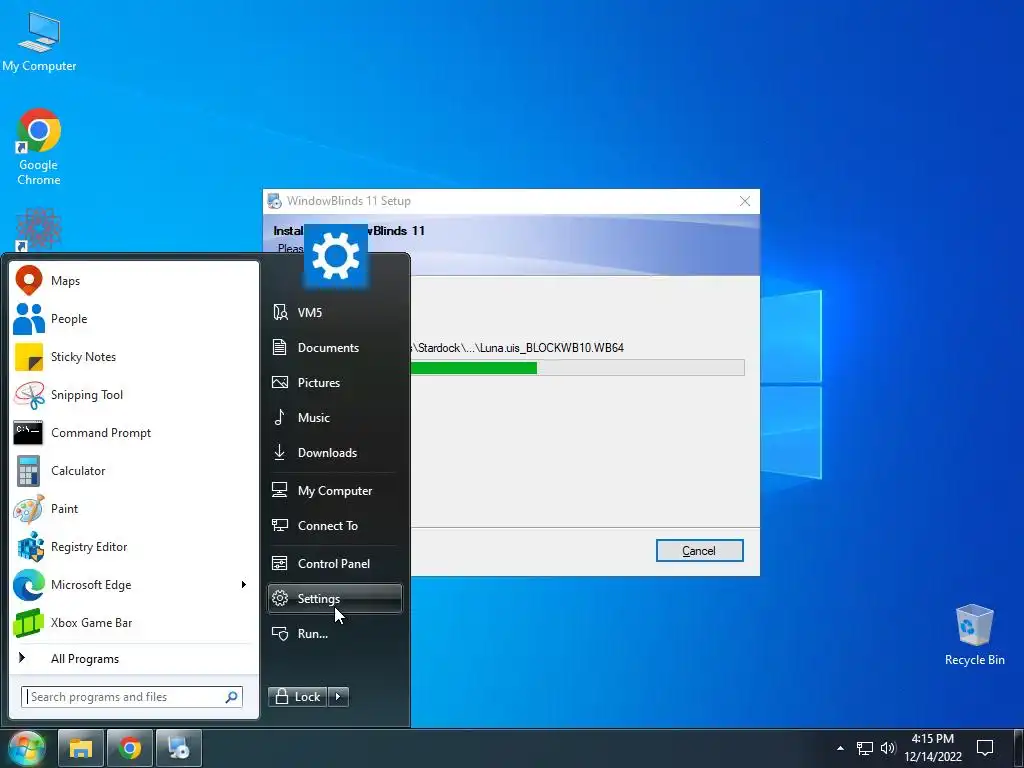Expand Microsoft Edge jump list arrow
This screenshot has height=768, width=1024.
pos(244,584)
